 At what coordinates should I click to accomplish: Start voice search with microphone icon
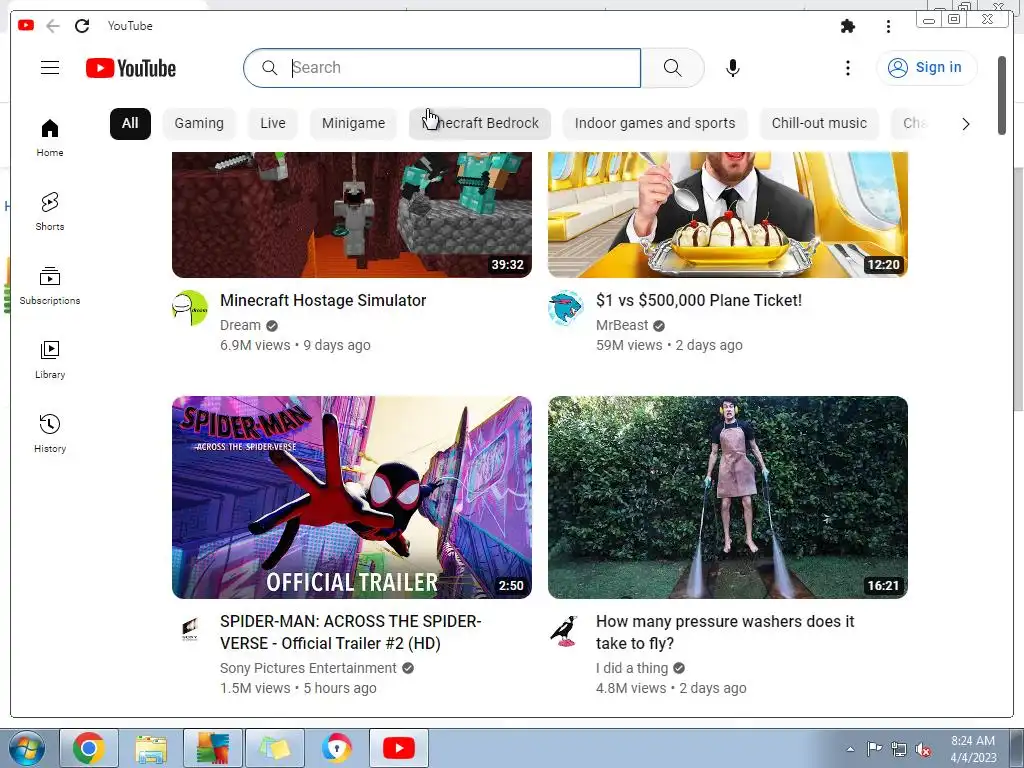(x=733, y=68)
